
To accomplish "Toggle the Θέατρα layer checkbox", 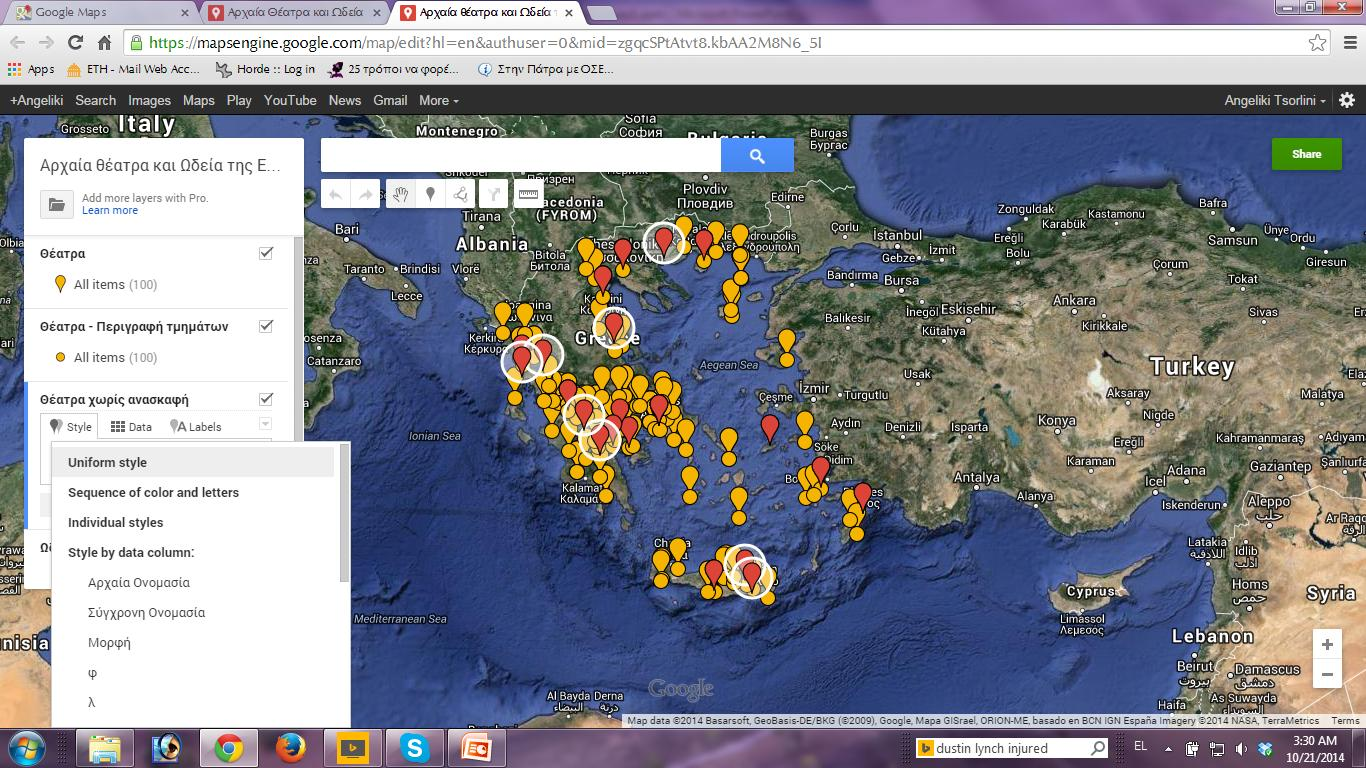I will [x=266, y=253].
